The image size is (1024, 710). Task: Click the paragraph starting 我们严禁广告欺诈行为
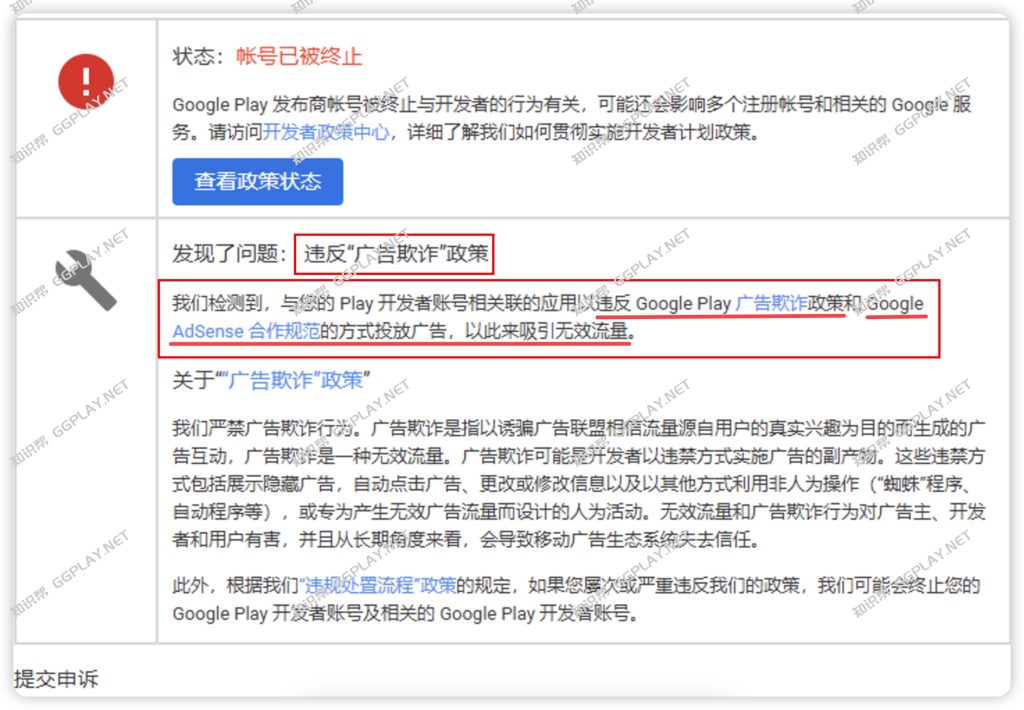[x=579, y=484]
